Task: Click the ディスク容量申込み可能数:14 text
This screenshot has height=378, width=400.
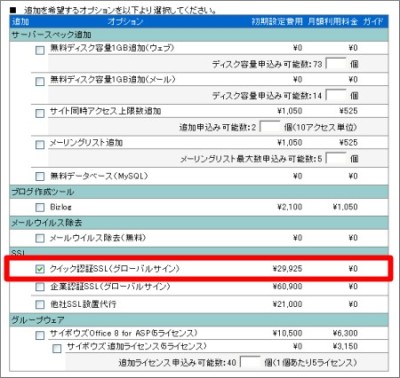Action: click(267, 96)
